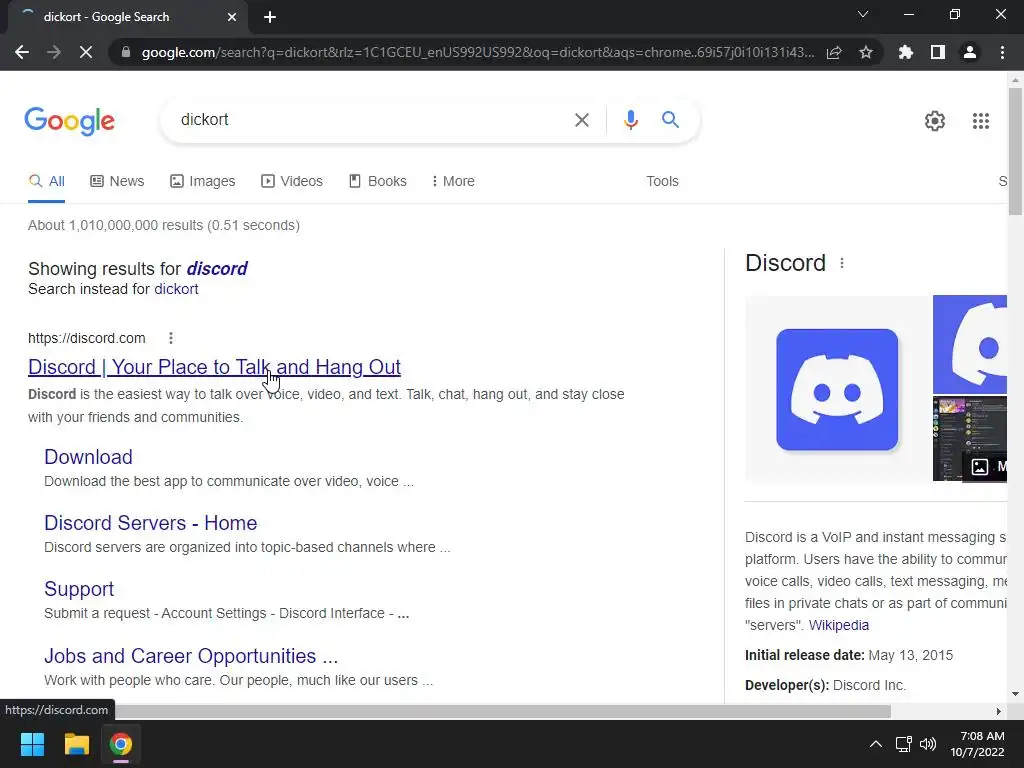Viewport: 1024px width, 768px height.
Task: View the Discord app screenshot thumbnail
Action: (x=970, y=439)
